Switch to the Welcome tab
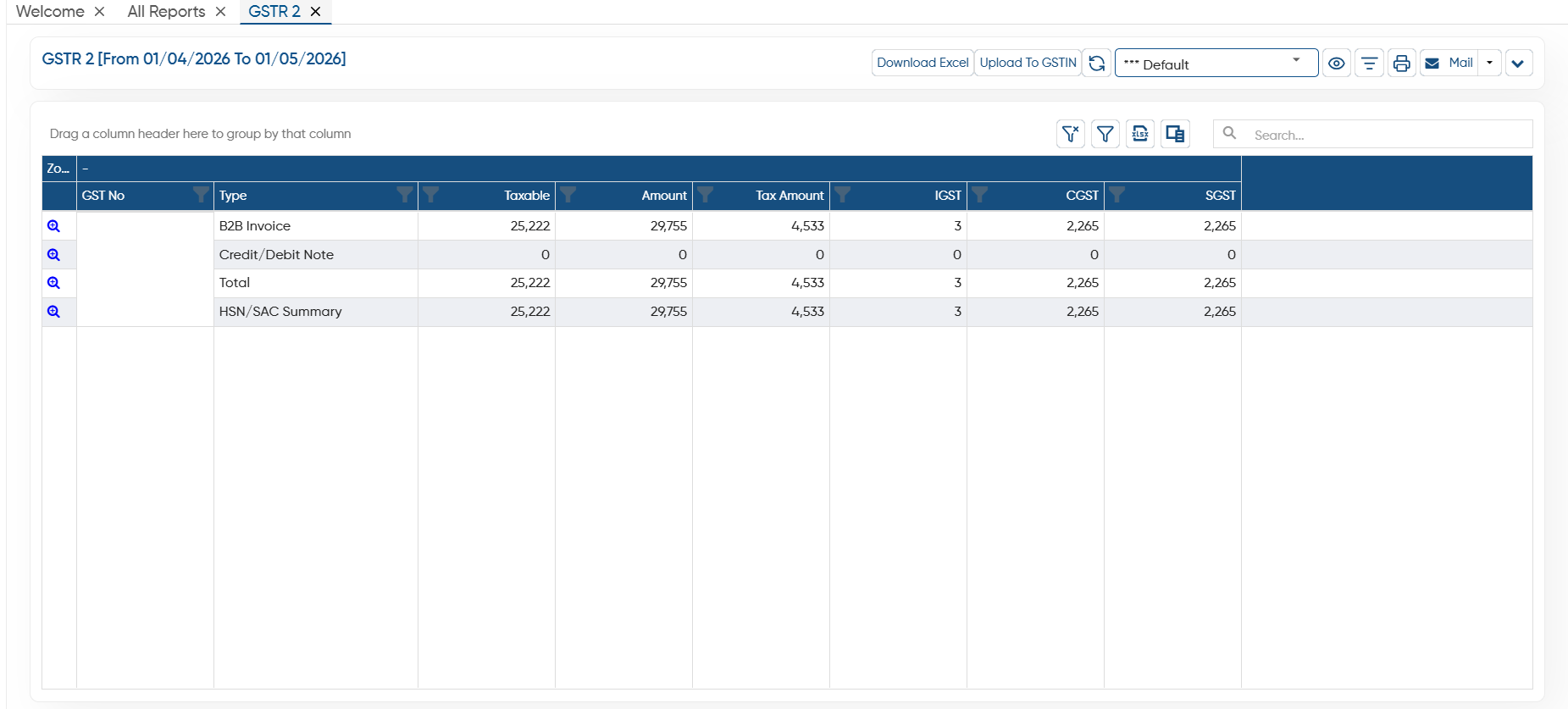The height and width of the screenshot is (709, 1568). [50, 12]
